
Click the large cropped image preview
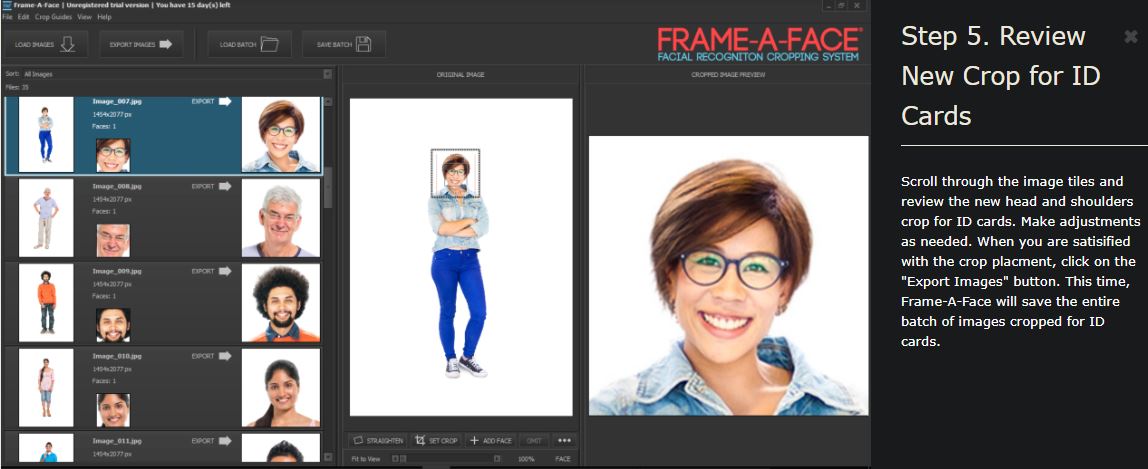pyautogui.click(x=728, y=276)
